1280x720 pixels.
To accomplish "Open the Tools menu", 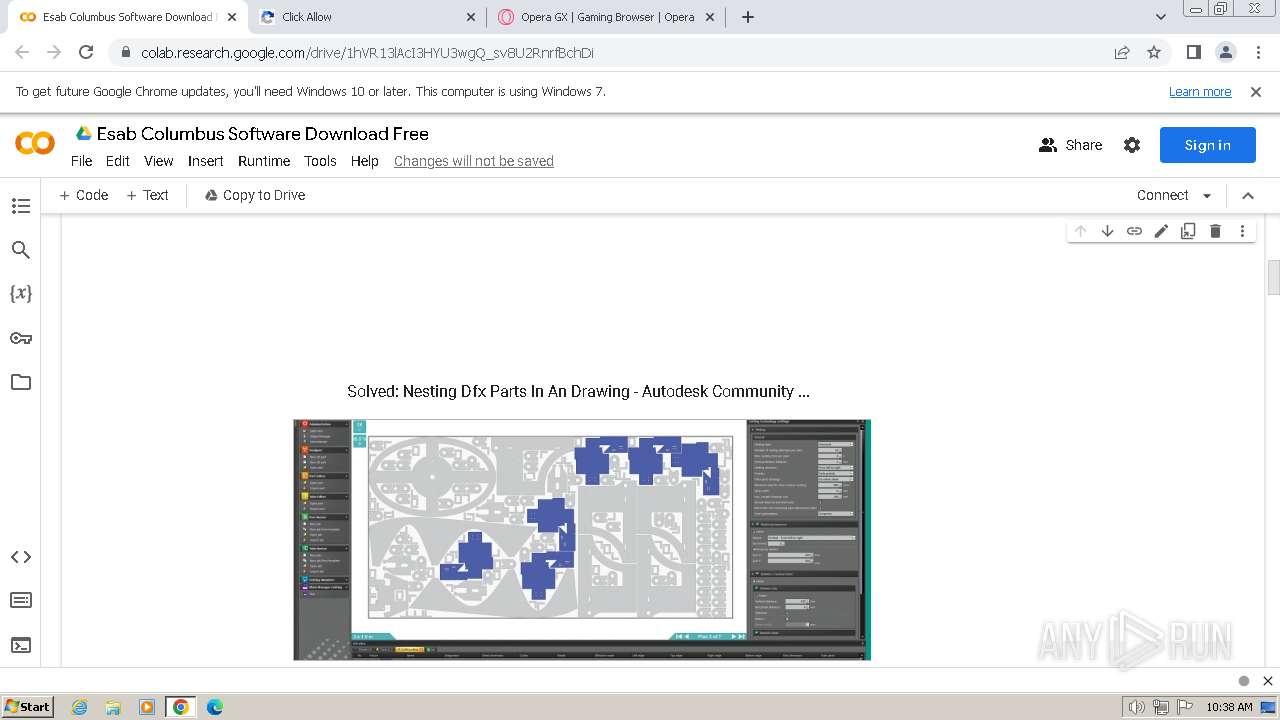I will (x=320, y=161).
